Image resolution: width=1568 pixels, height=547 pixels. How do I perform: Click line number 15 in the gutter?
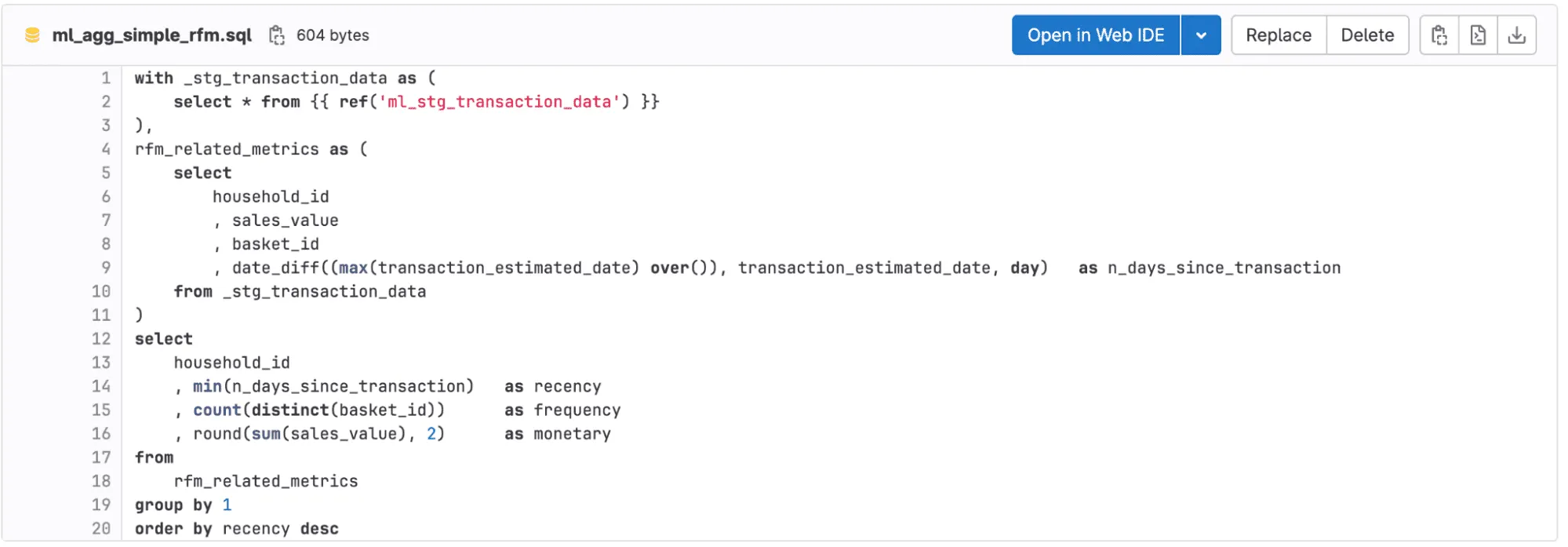coord(101,410)
